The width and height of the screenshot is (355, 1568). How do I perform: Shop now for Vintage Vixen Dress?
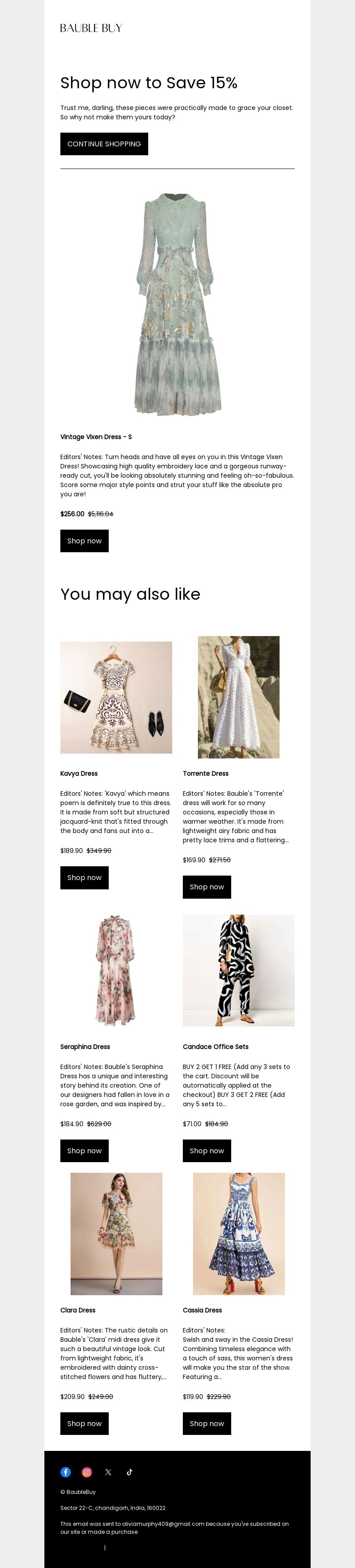coord(85,541)
